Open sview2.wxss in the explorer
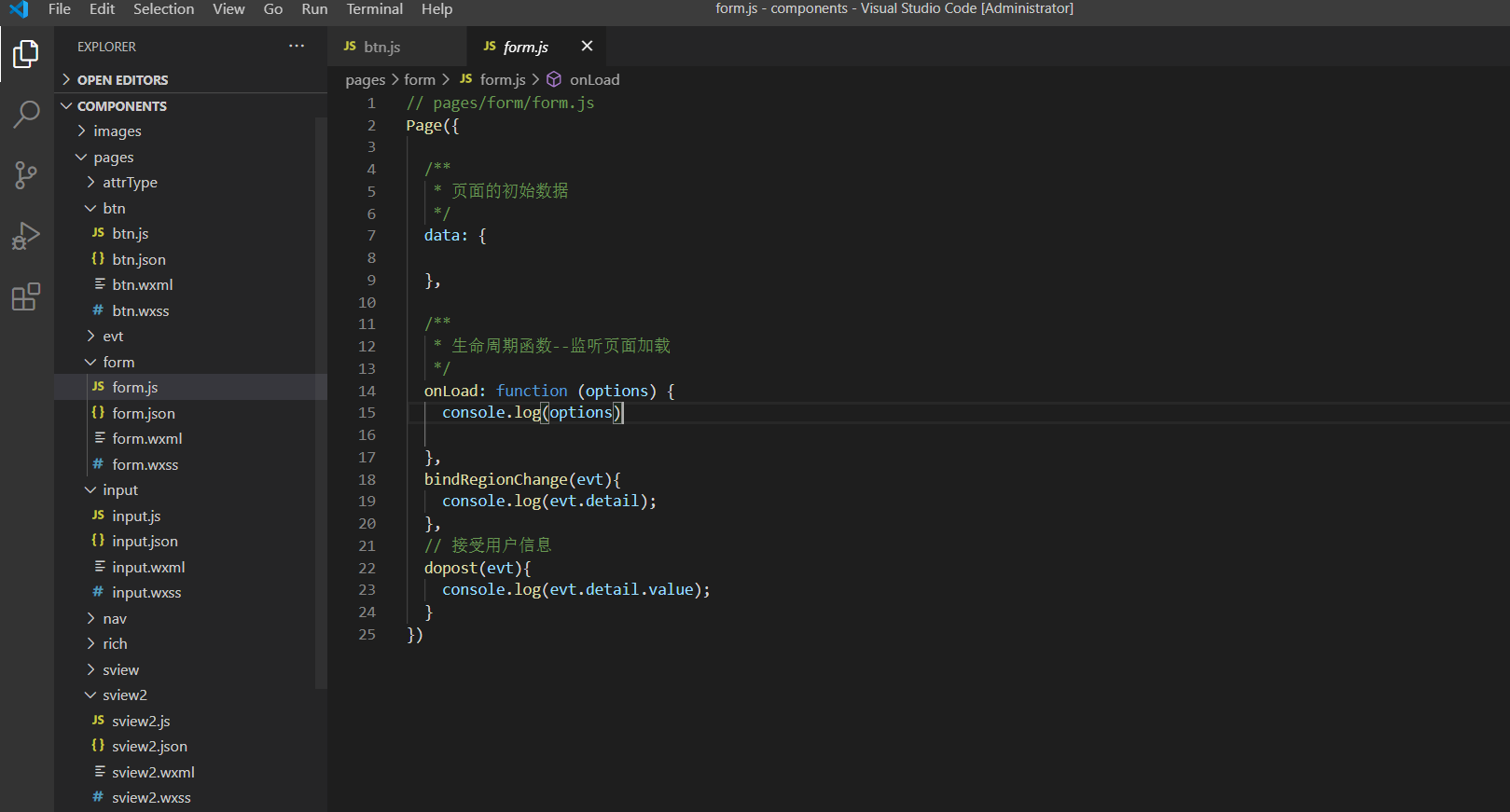1510x812 pixels. (187, 797)
